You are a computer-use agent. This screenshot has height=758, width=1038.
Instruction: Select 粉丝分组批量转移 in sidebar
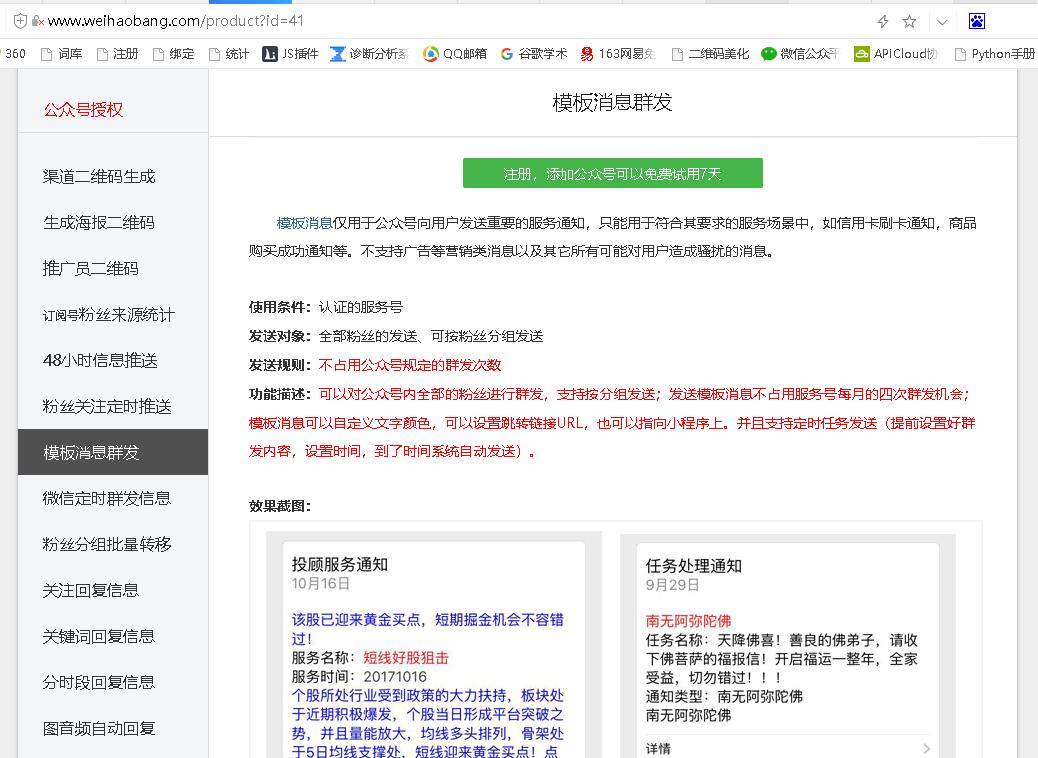[x=107, y=544]
